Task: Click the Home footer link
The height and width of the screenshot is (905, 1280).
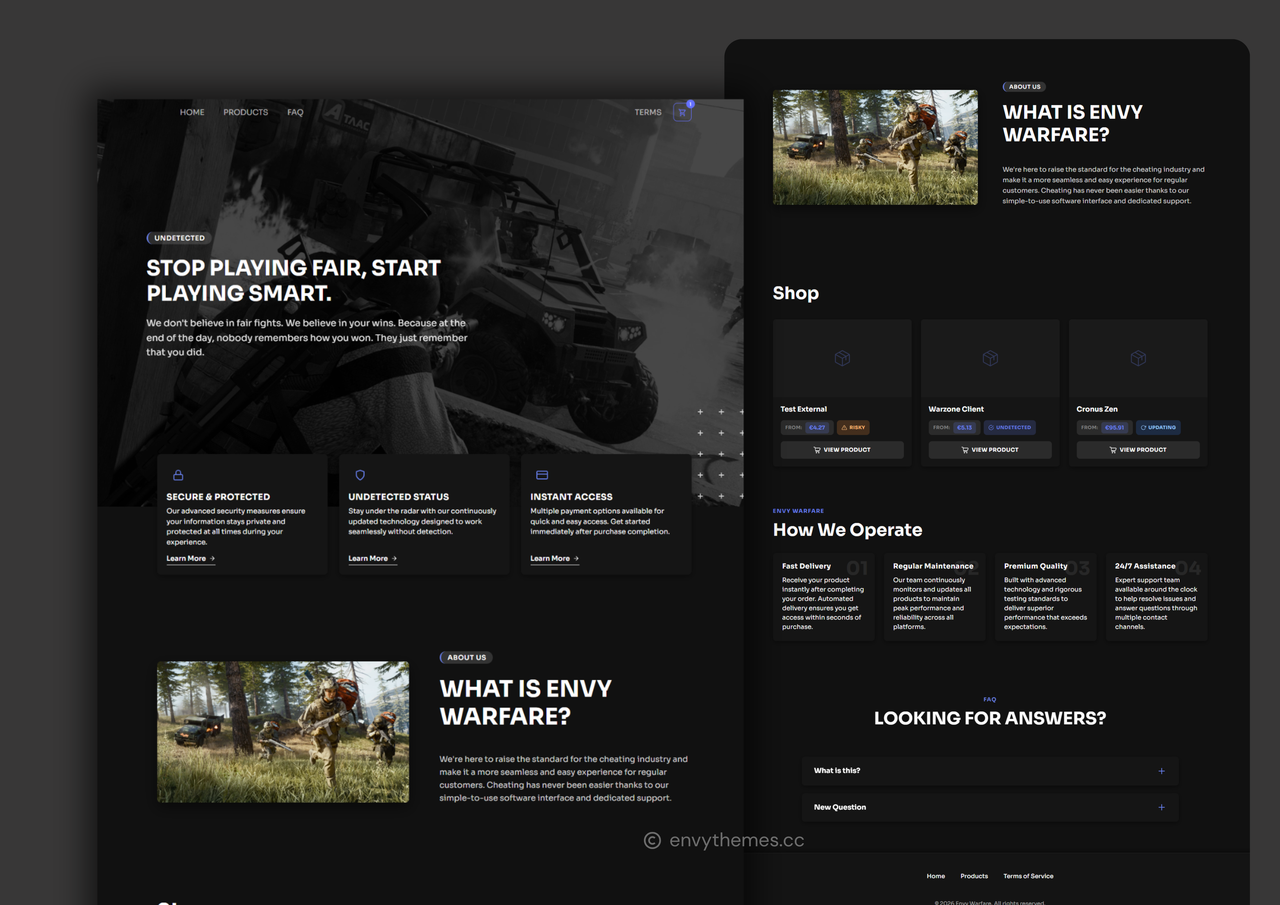Action: tap(936, 876)
